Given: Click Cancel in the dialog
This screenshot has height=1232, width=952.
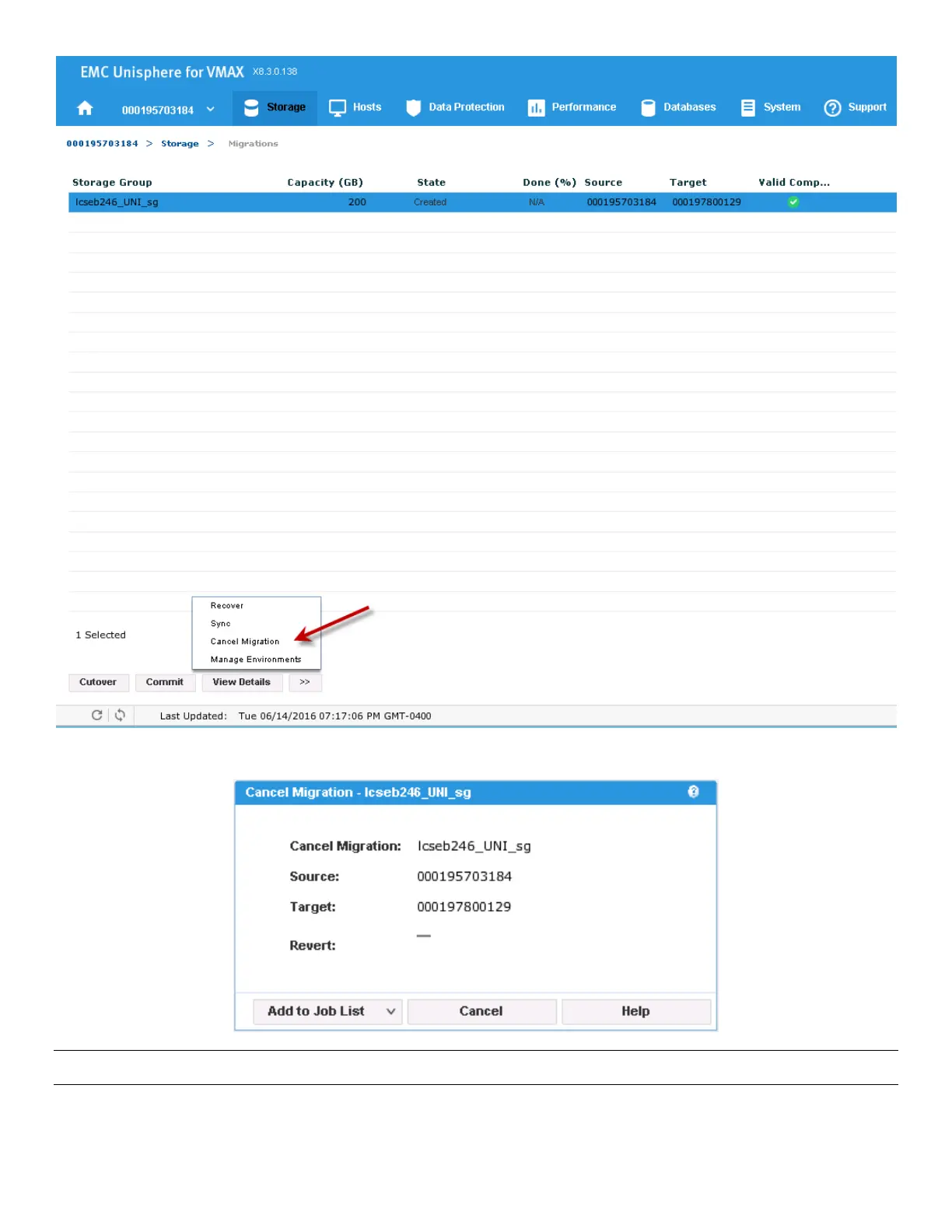Looking at the screenshot, I should 481,1011.
